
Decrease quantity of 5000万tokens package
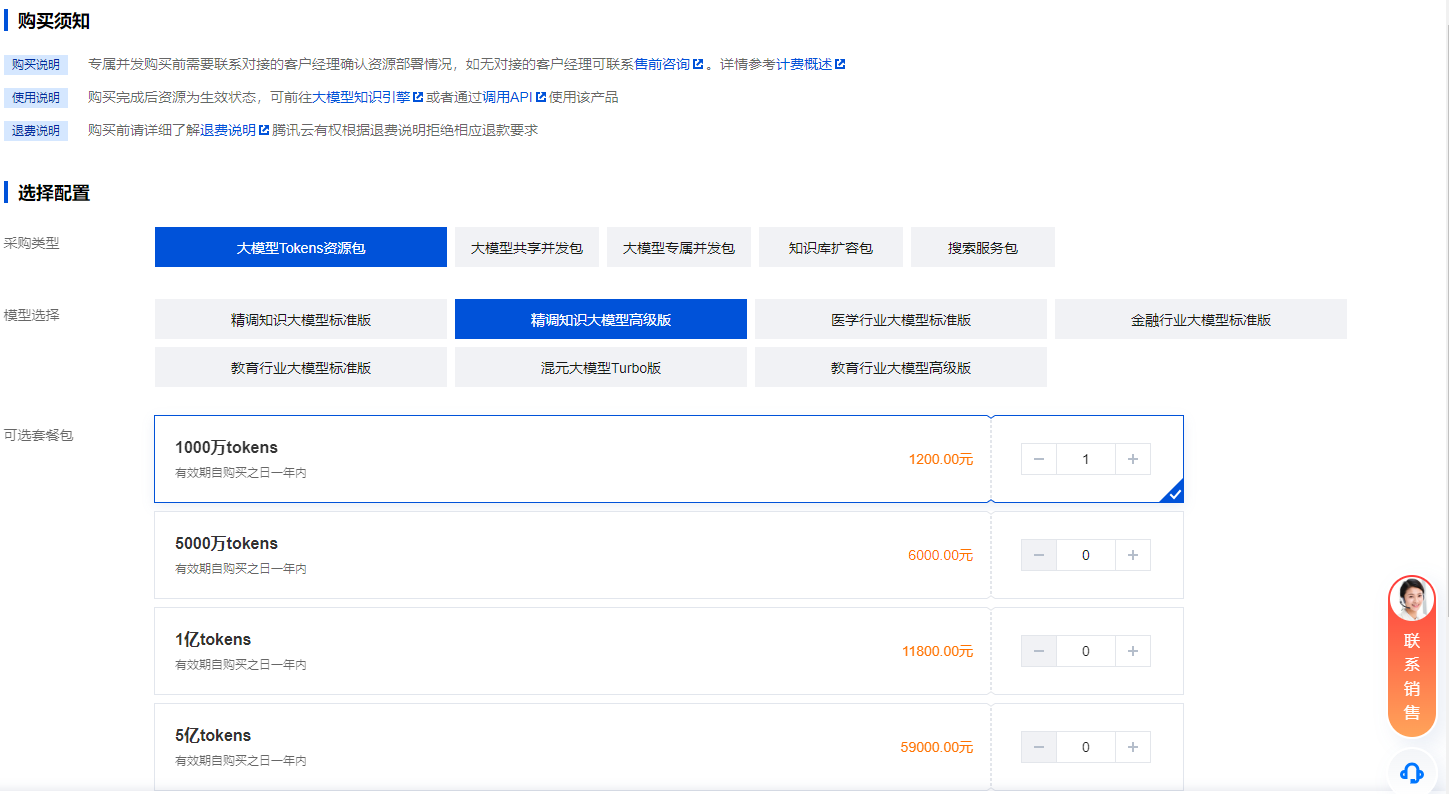(1039, 555)
